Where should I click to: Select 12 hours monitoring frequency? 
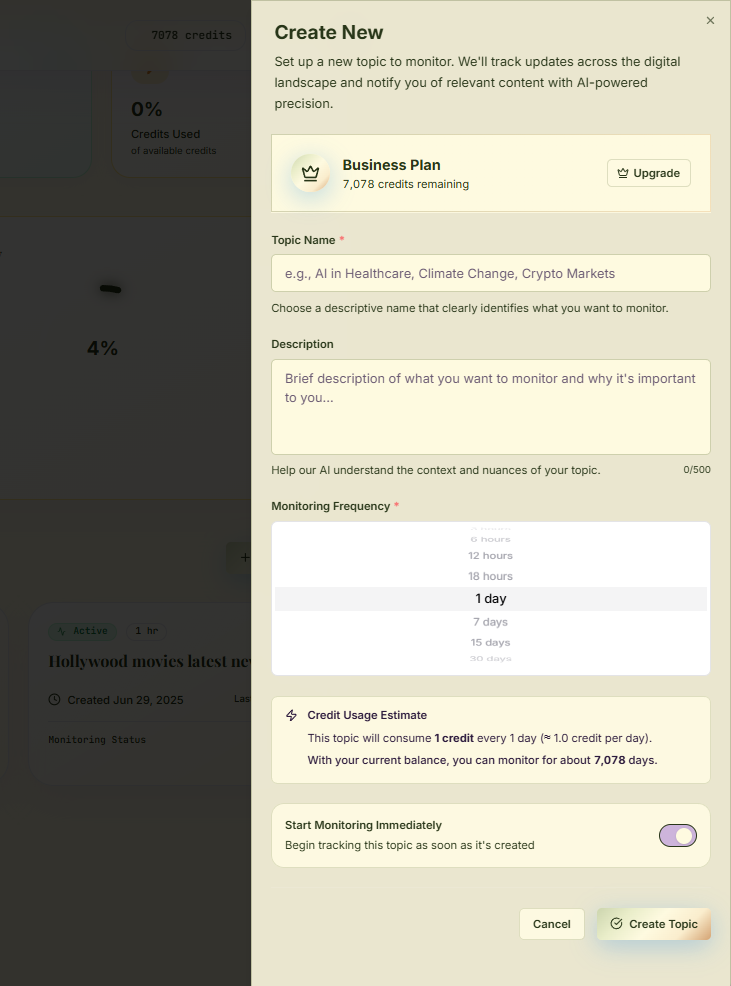click(x=490, y=556)
